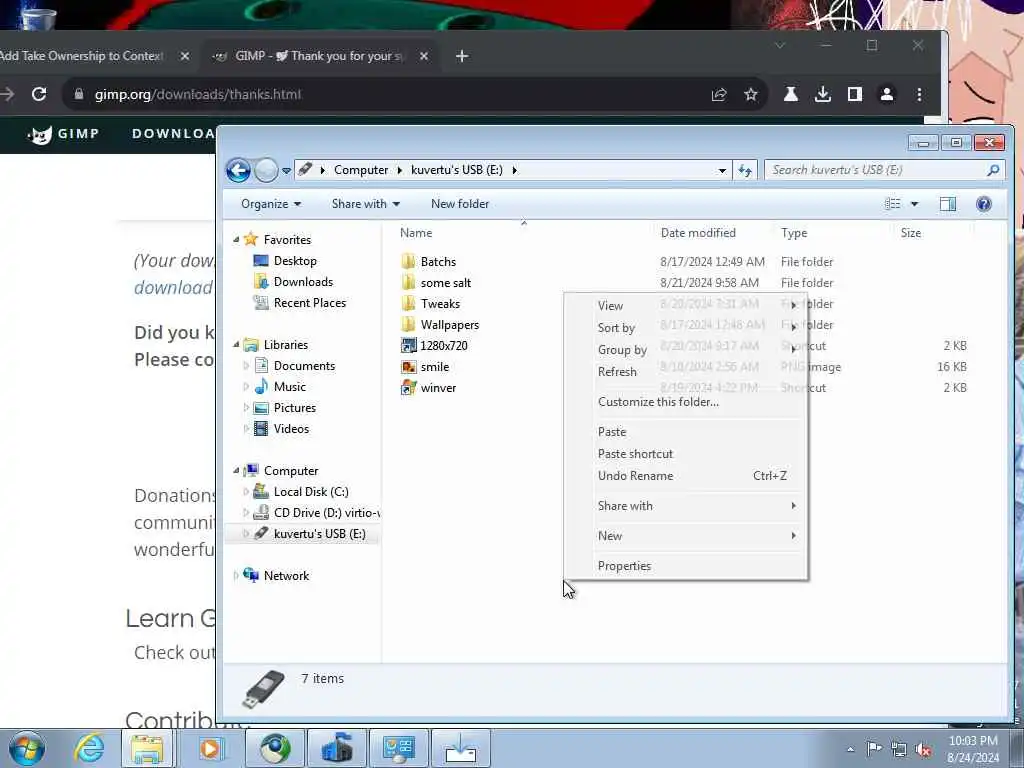
Task: Select the Videos library
Action: coord(291,428)
